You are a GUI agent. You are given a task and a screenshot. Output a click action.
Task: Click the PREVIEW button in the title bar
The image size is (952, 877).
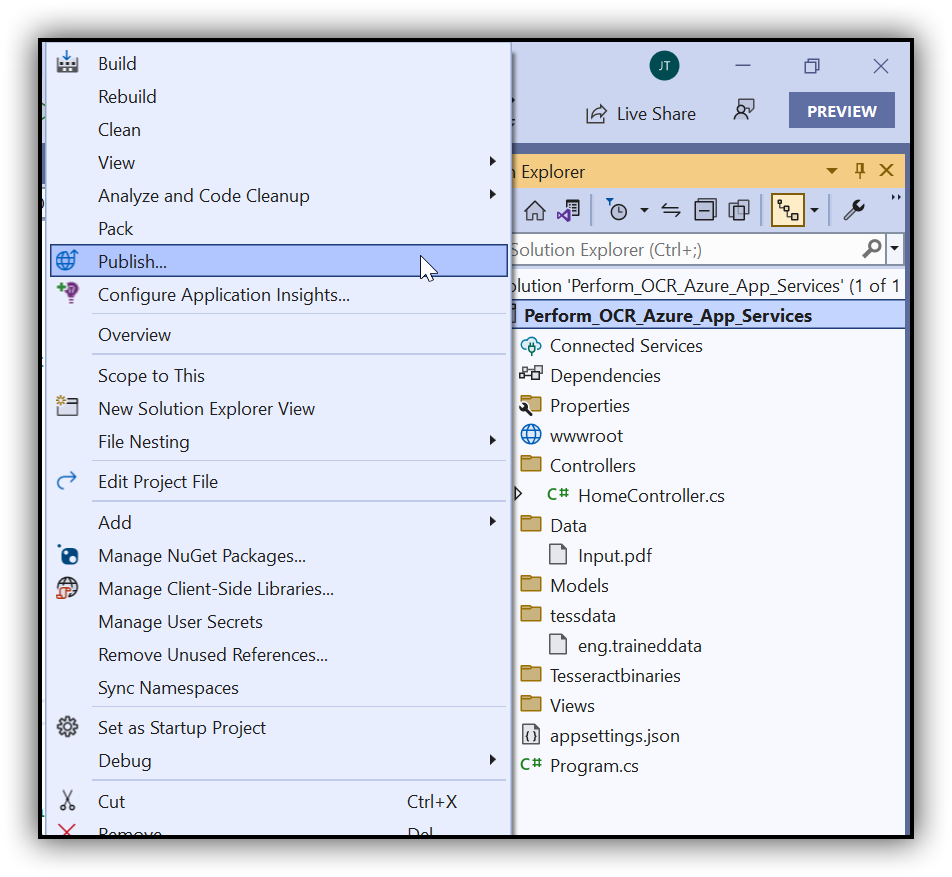[841, 109]
